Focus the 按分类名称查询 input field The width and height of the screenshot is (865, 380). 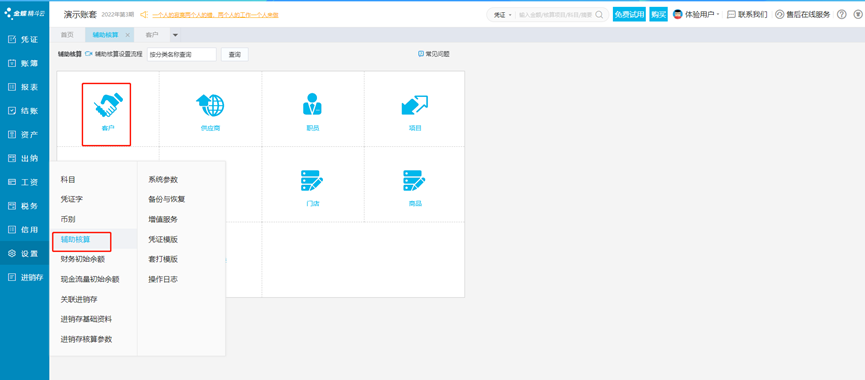[181, 55]
